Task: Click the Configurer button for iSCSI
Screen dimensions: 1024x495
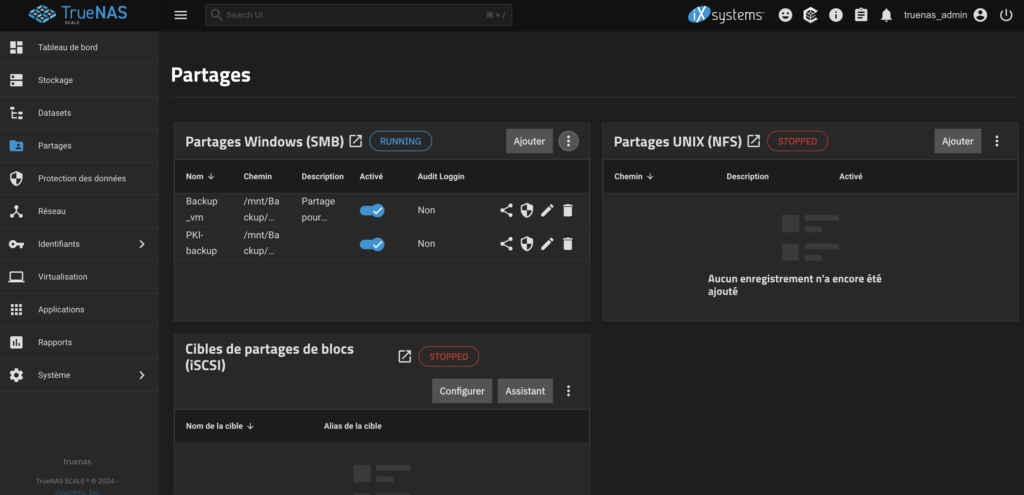Action: tap(462, 391)
